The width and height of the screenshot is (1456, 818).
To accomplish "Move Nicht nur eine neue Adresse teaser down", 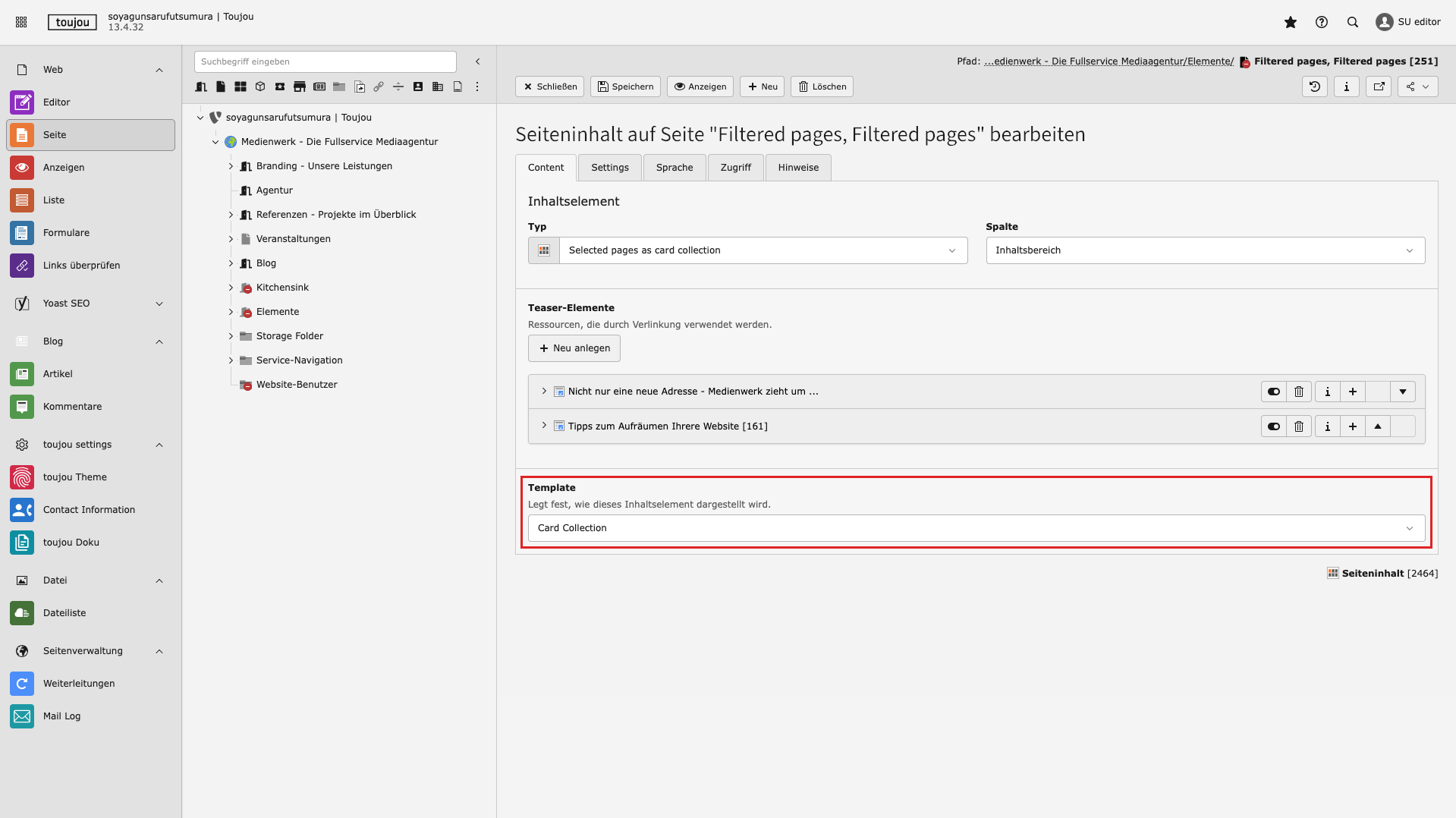I will (x=1403, y=392).
